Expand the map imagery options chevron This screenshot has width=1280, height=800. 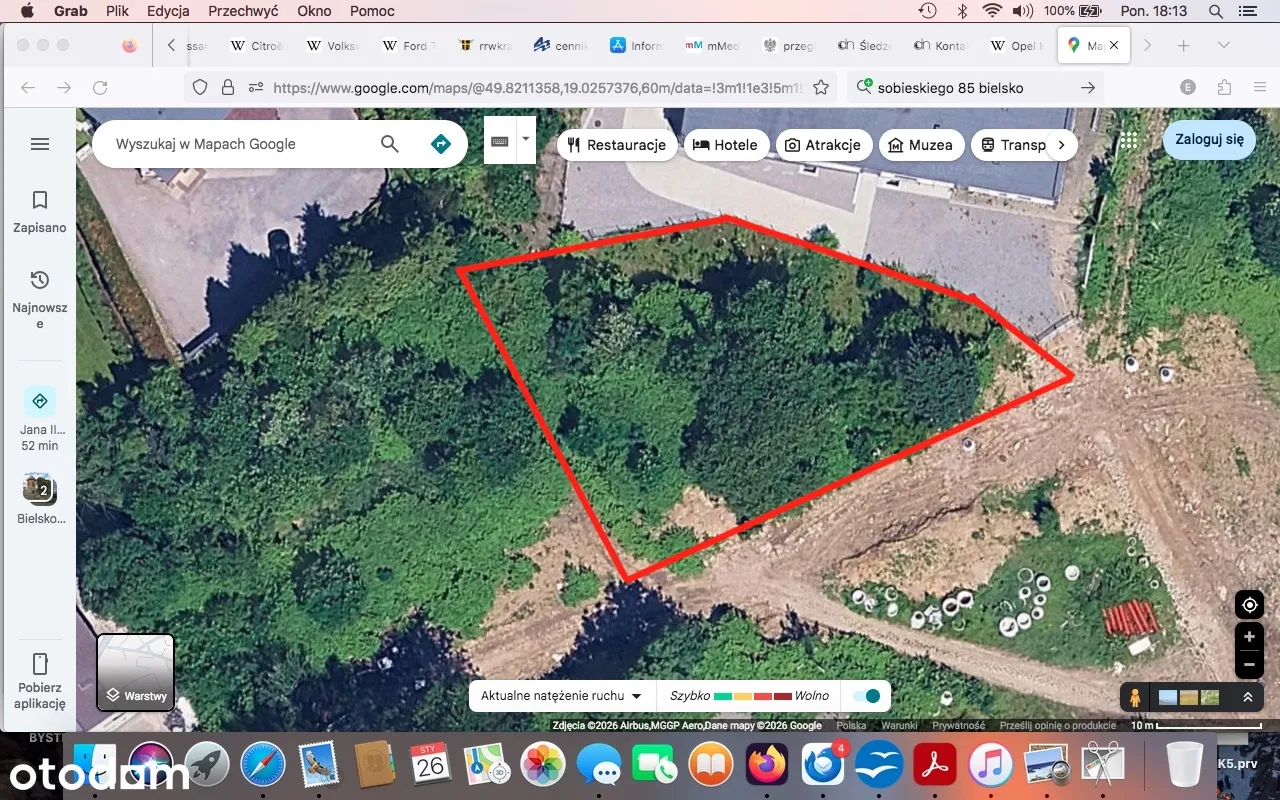(x=1248, y=697)
